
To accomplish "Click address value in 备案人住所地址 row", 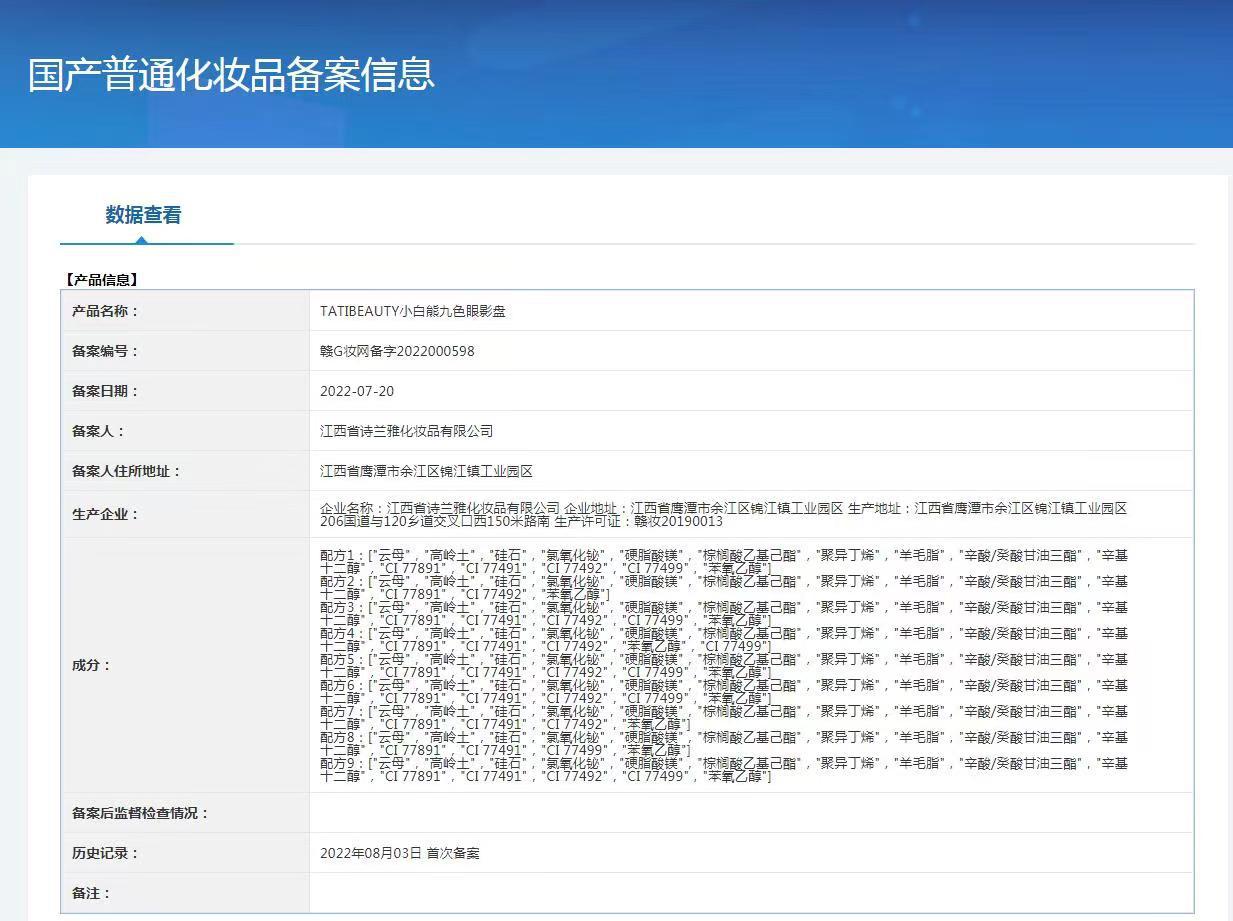I will pos(426,471).
